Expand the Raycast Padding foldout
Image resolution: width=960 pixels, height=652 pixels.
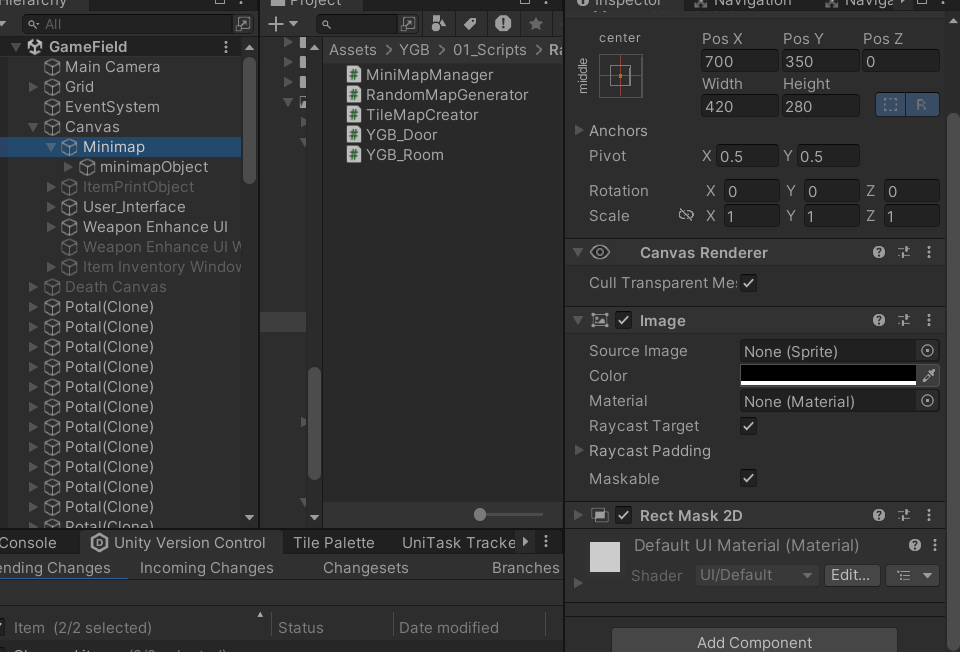point(579,450)
